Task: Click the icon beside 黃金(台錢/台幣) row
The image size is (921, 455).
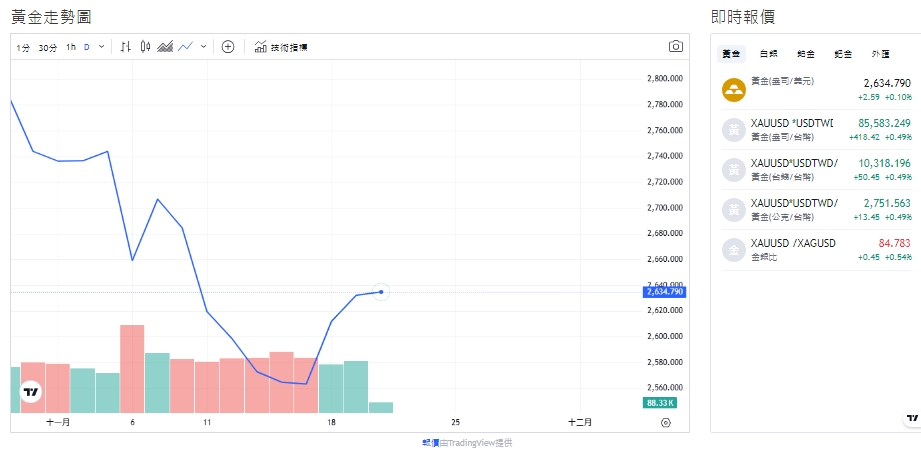Action: pyautogui.click(x=734, y=170)
